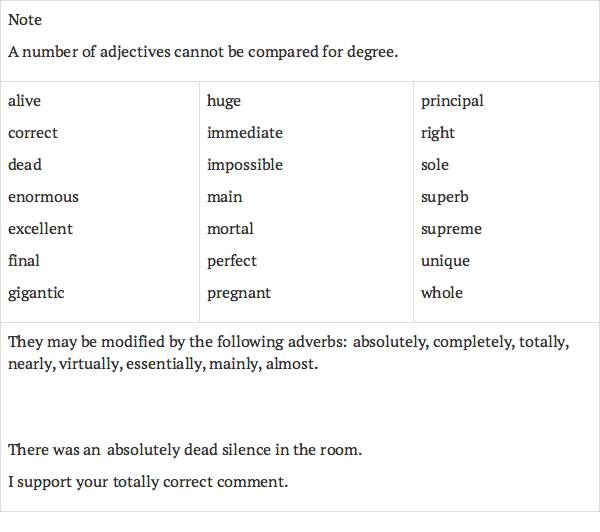Click the word "alive" in the table
Screen dimensions: 600x532
(x=25, y=101)
